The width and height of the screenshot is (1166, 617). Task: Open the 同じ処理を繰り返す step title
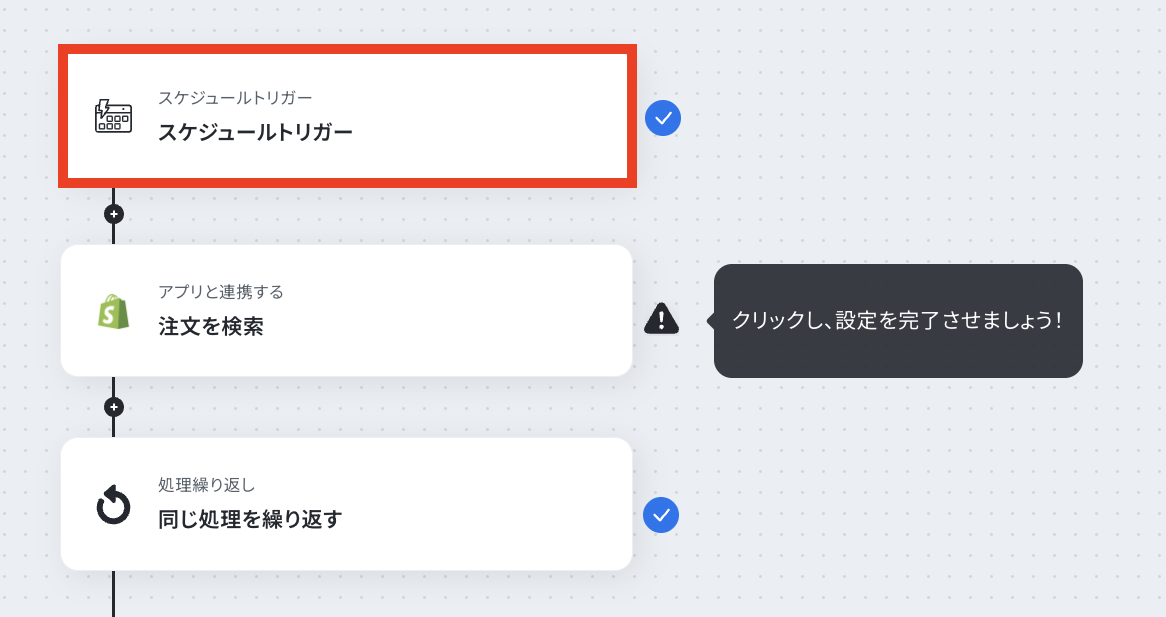[x=250, y=520]
